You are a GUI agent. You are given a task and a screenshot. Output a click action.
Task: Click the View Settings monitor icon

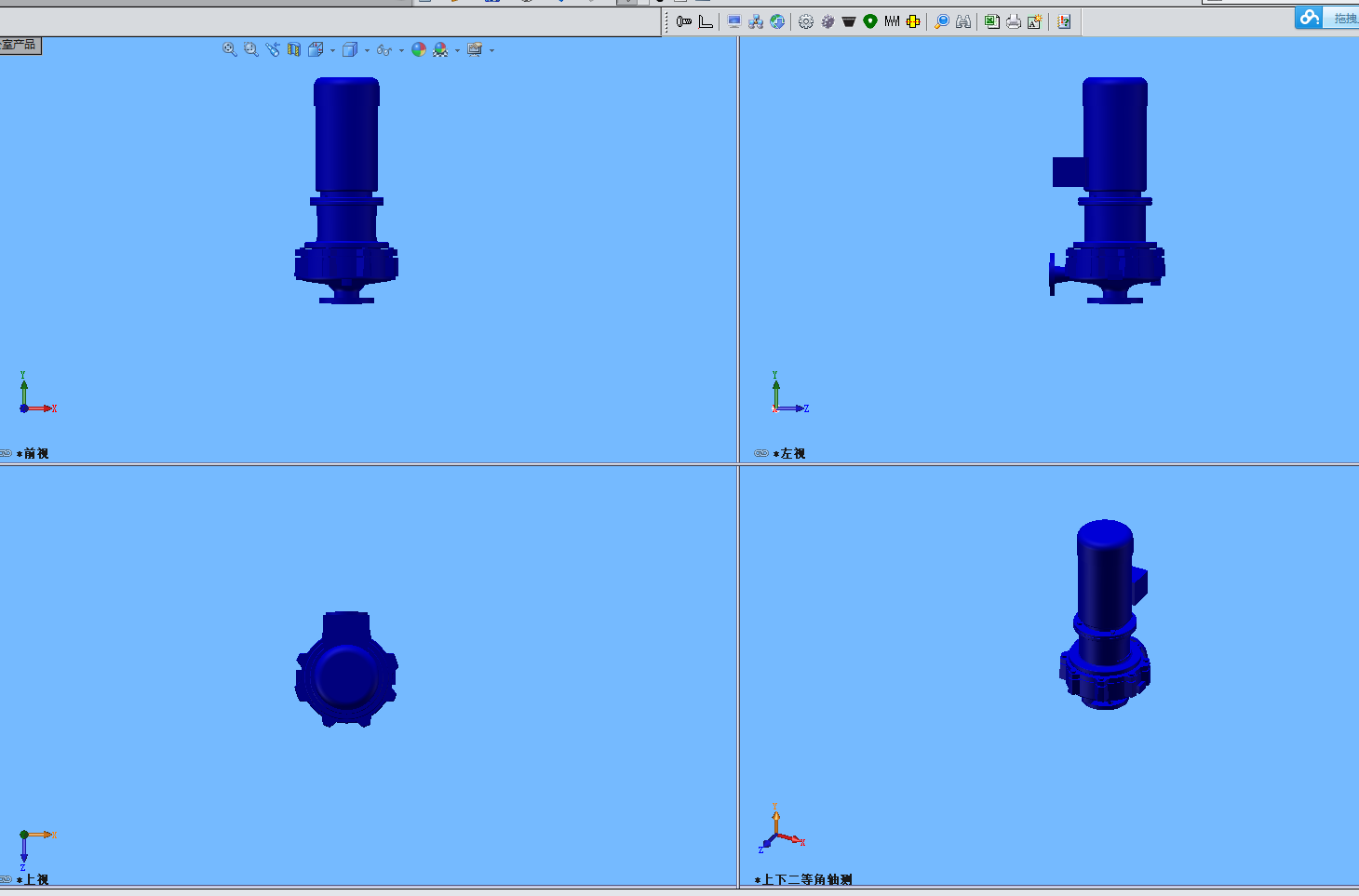pyautogui.click(x=475, y=49)
